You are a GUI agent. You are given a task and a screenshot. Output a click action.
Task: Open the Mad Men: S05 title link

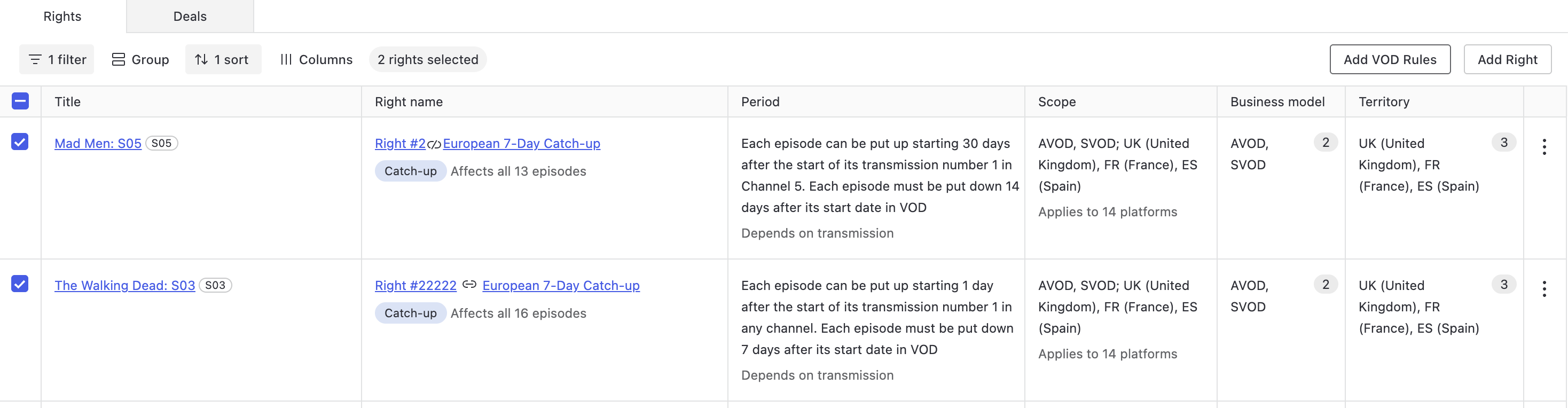(x=98, y=143)
